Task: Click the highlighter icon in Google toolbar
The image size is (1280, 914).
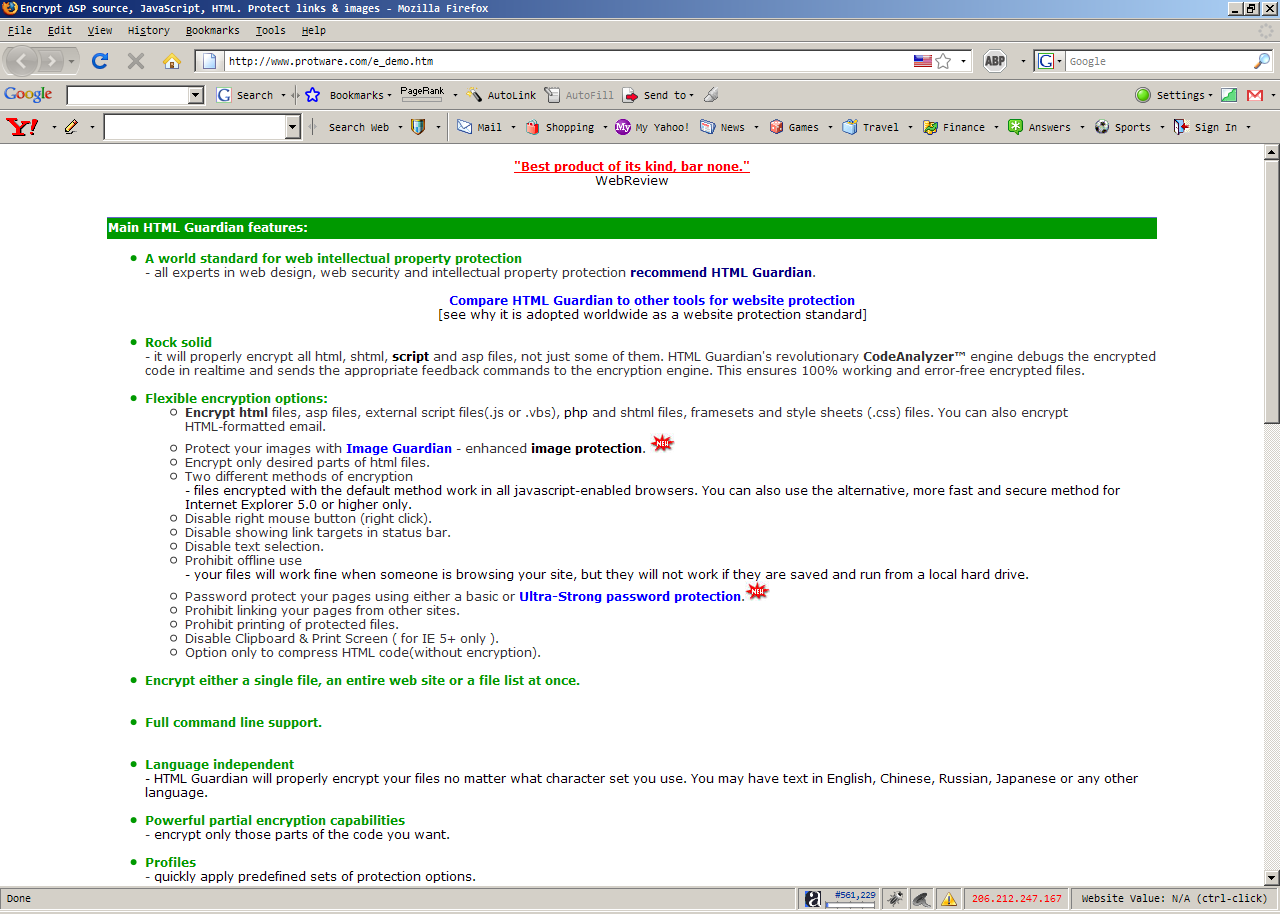Action: (x=711, y=95)
